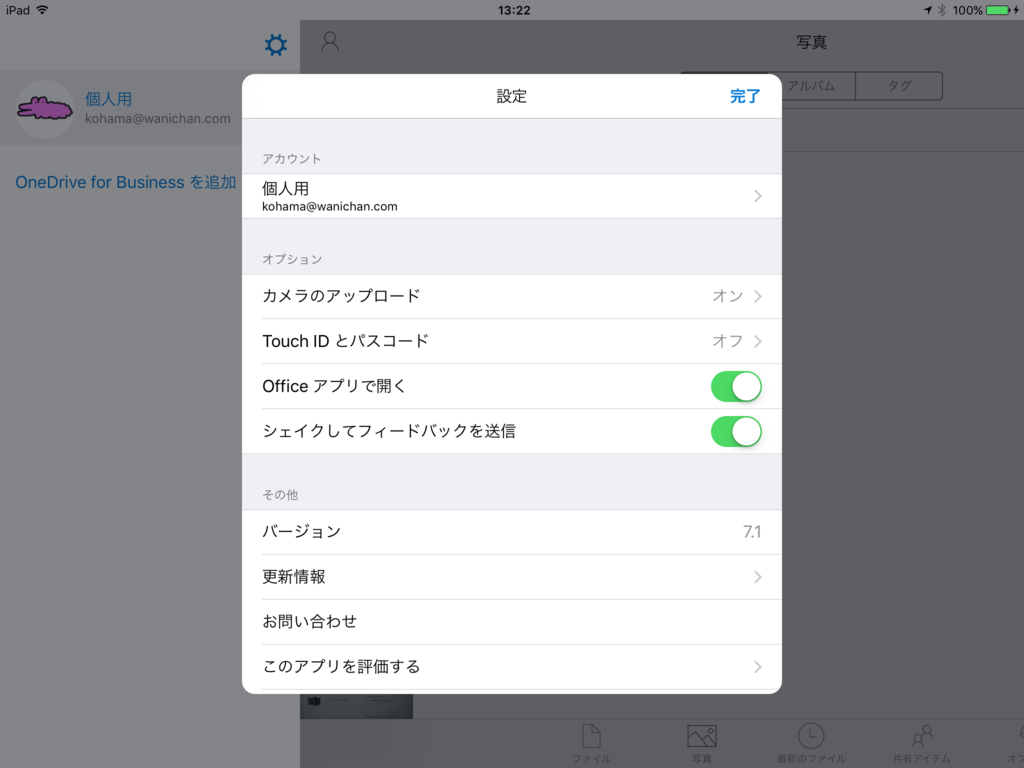The height and width of the screenshot is (768, 1024).
Task: Open このアプリを評価する chevron
Action: [x=758, y=667]
